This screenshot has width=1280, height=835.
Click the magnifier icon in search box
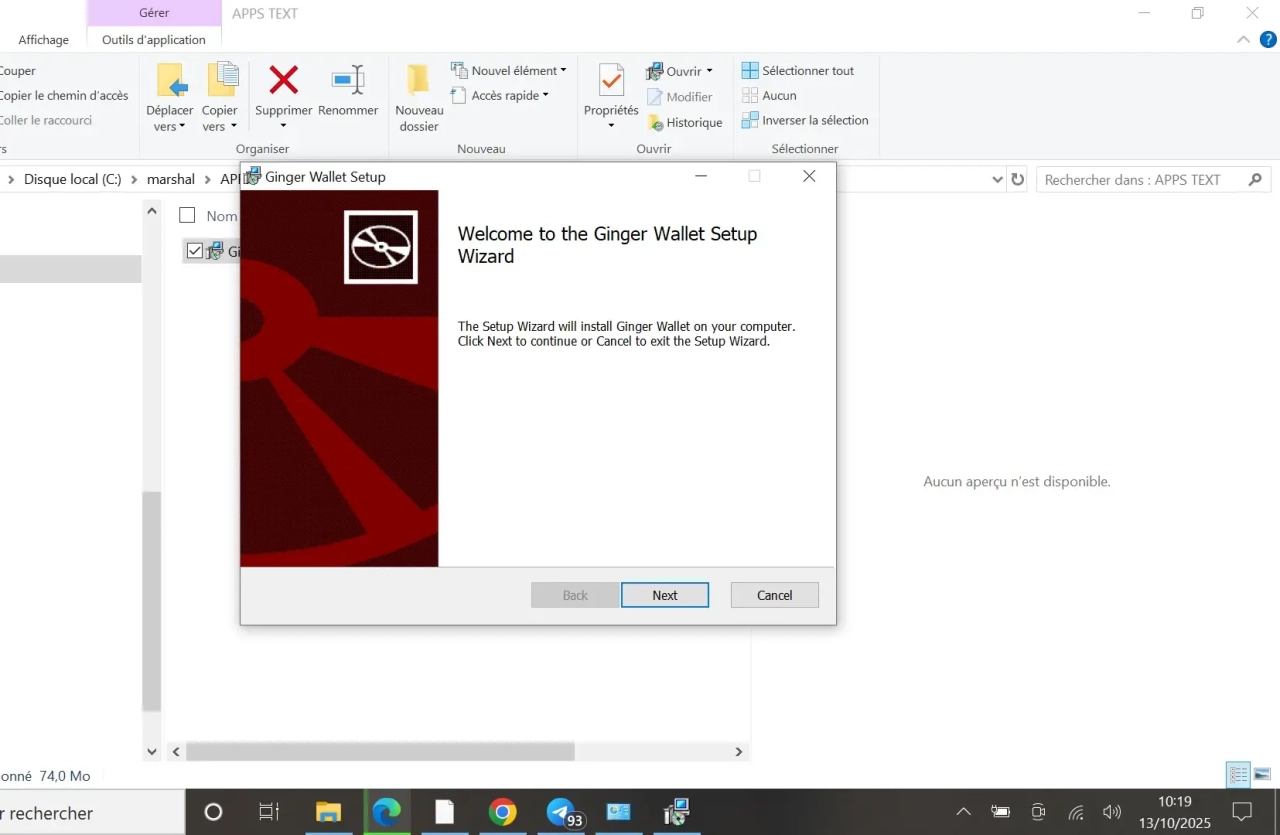tap(1256, 180)
